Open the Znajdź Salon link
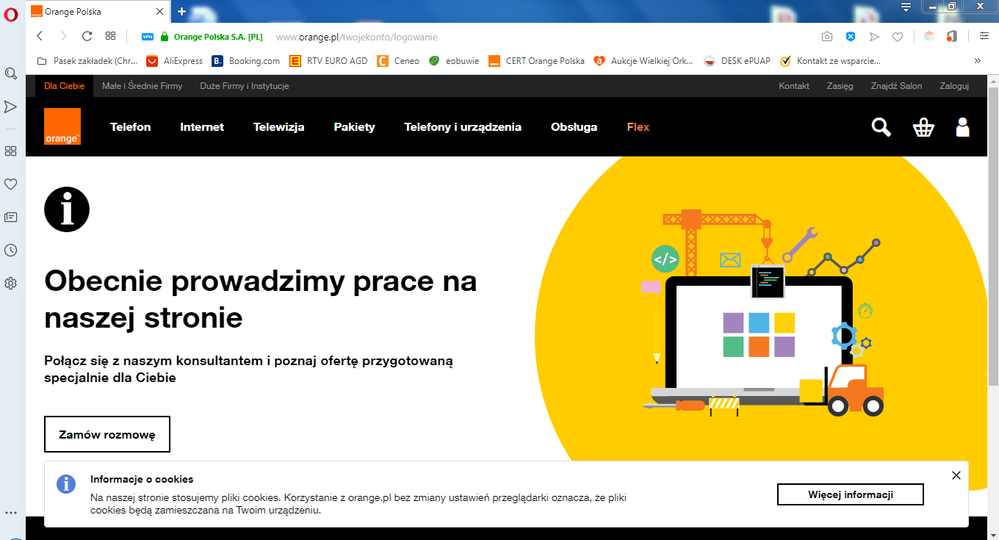The image size is (999, 540). coord(896,86)
